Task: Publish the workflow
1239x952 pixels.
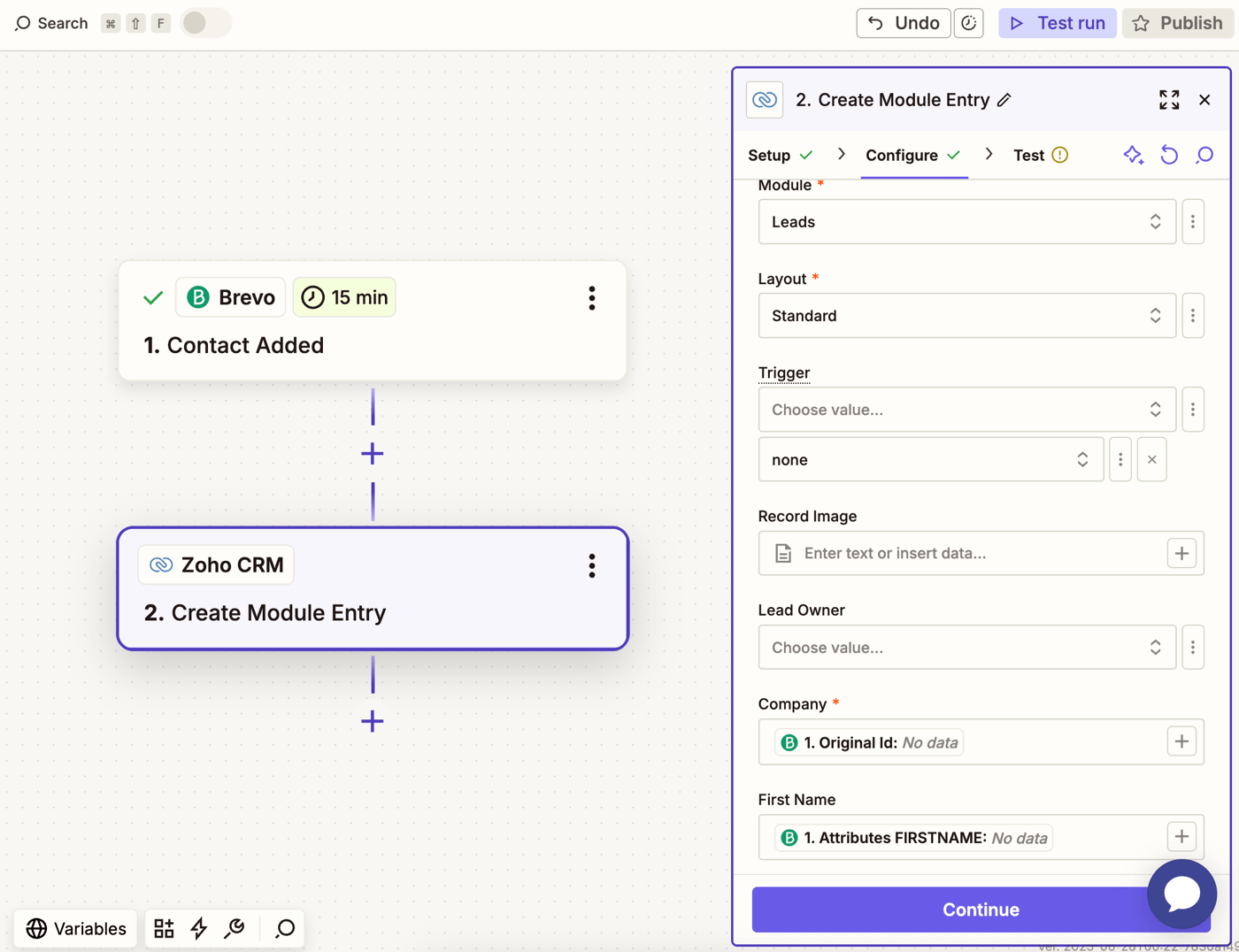Action: pos(1178,23)
